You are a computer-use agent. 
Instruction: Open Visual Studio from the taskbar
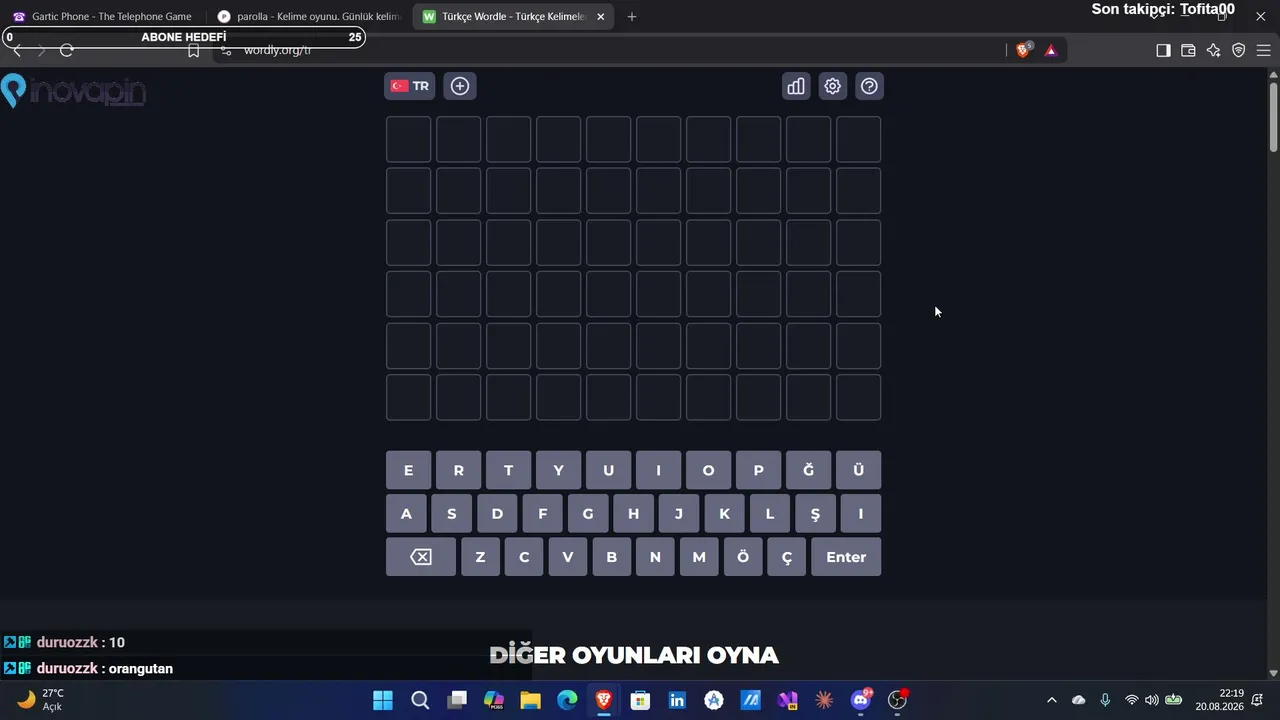(788, 700)
